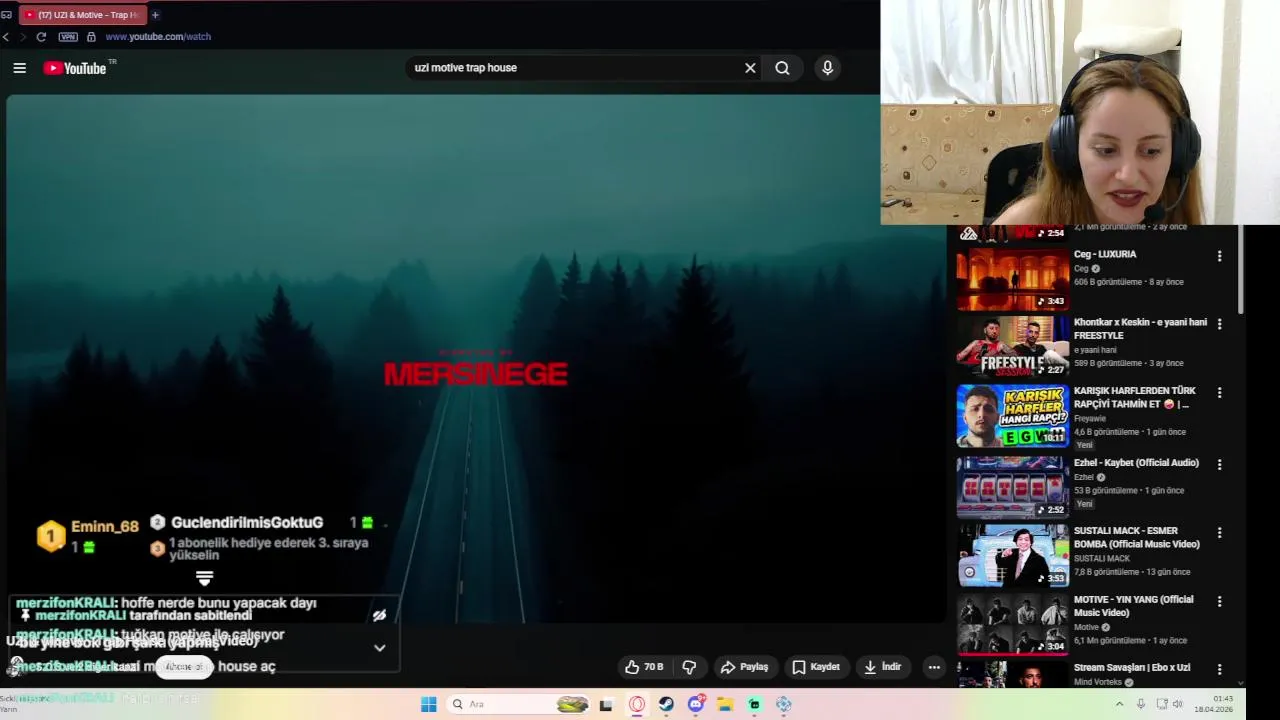This screenshot has width=1280, height=720.
Task: Download the video with İndir
Action: 882,667
